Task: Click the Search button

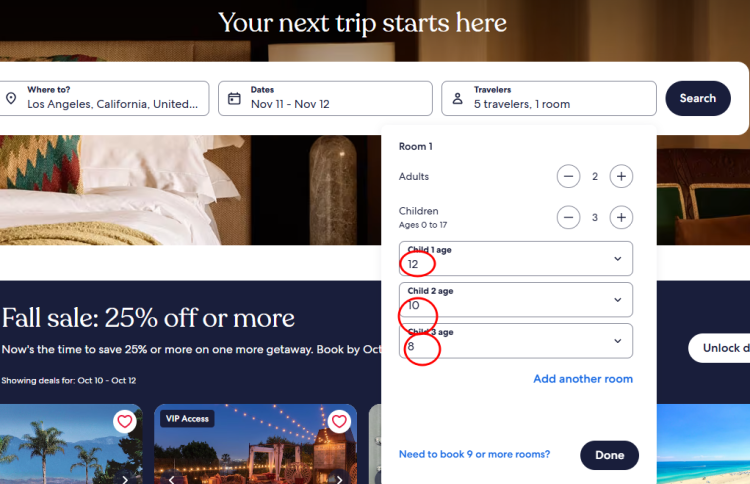Action: tap(697, 98)
